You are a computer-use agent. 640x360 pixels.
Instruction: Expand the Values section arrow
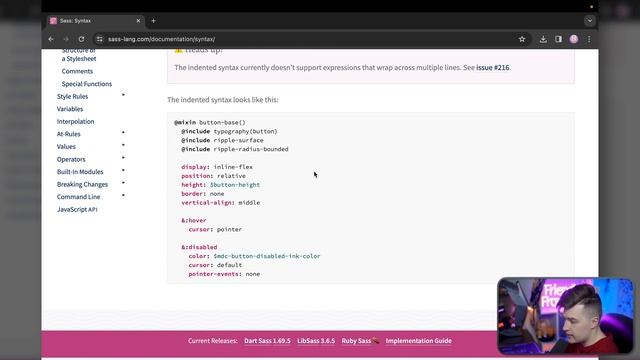tap(123, 145)
